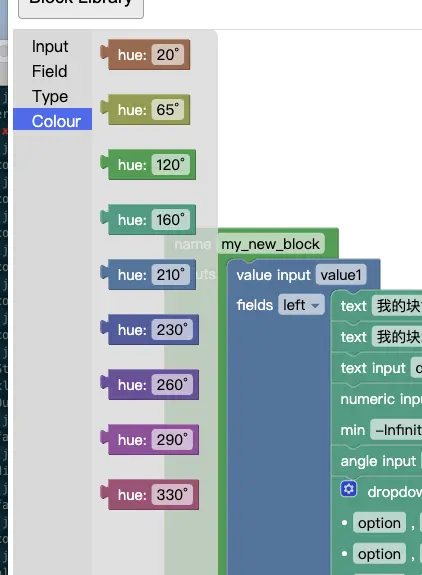The width and height of the screenshot is (422, 575).
Task: Pick the hue 160° colour block
Action: coord(148,220)
